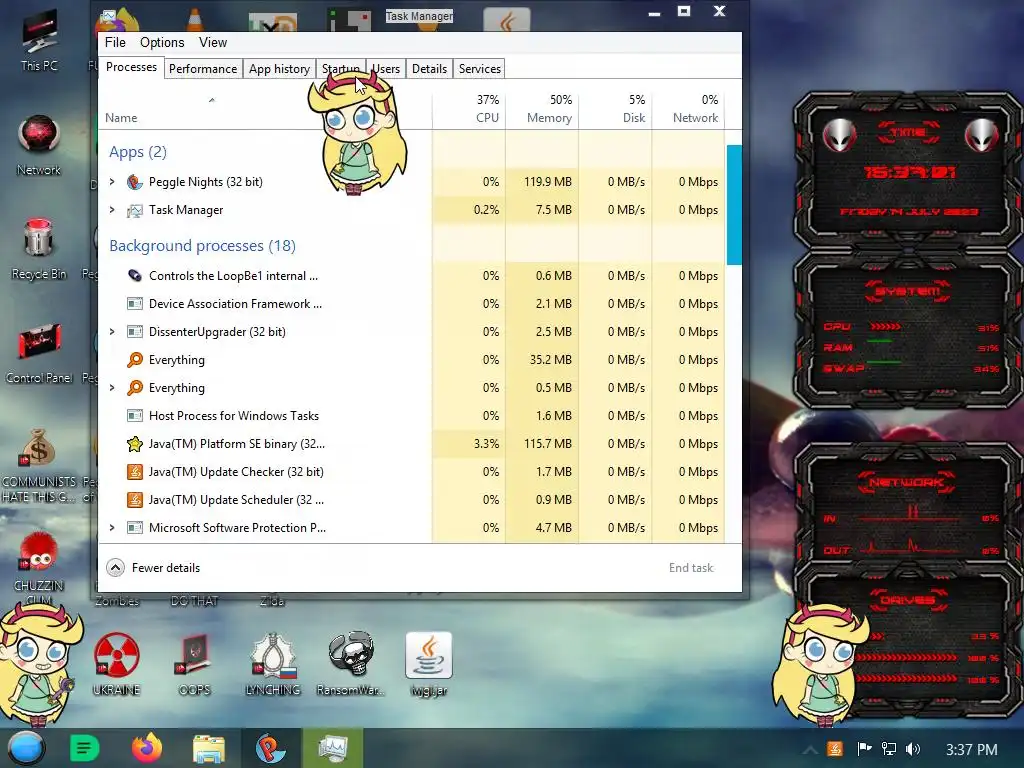The height and width of the screenshot is (768, 1024).
Task: Open the File menu
Action: point(116,42)
